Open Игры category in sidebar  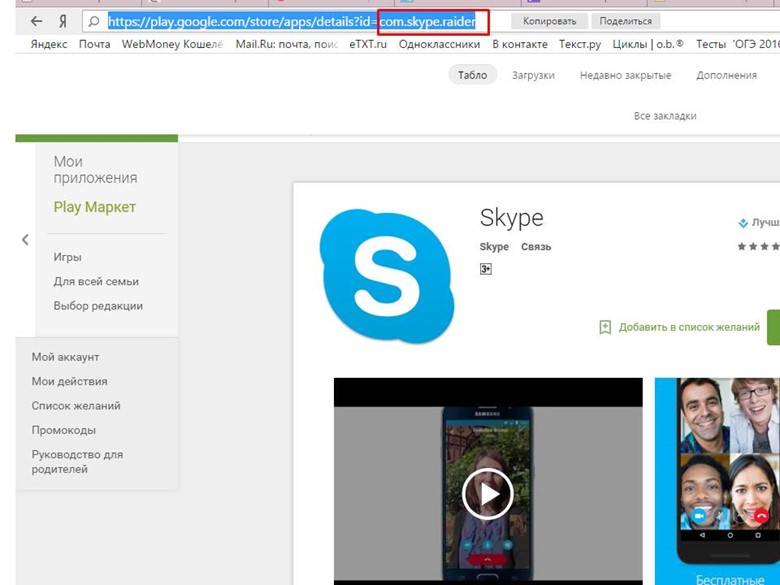coord(67,257)
